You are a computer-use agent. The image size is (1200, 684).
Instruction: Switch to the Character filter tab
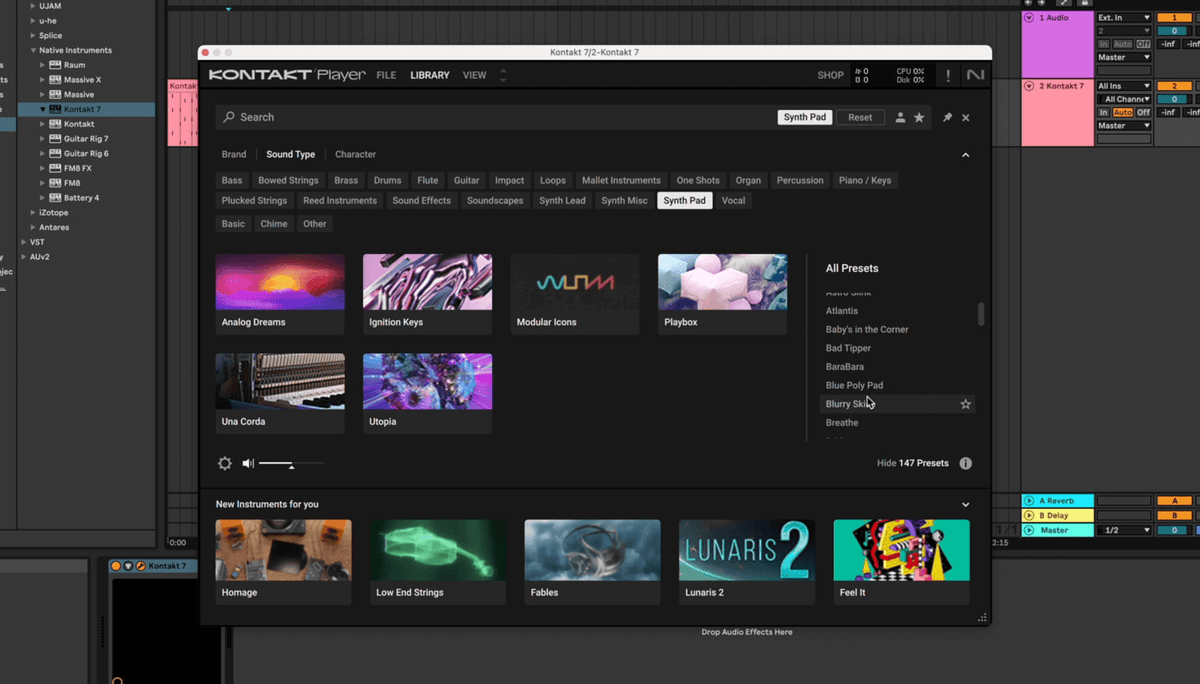[356, 155]
